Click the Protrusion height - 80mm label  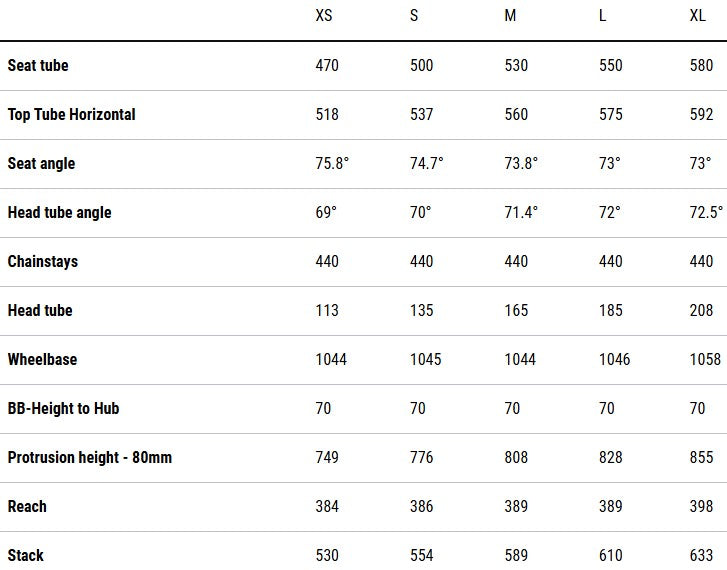90,457
